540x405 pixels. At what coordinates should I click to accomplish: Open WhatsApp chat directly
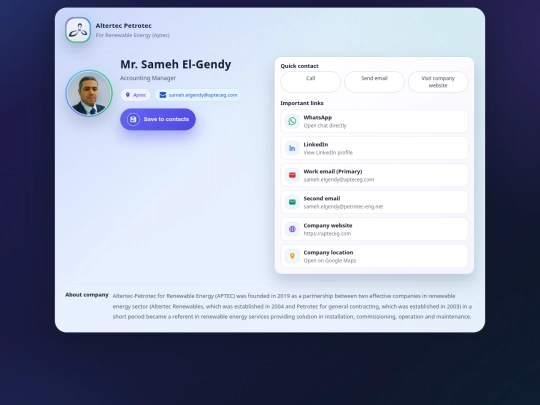point(374,121)
